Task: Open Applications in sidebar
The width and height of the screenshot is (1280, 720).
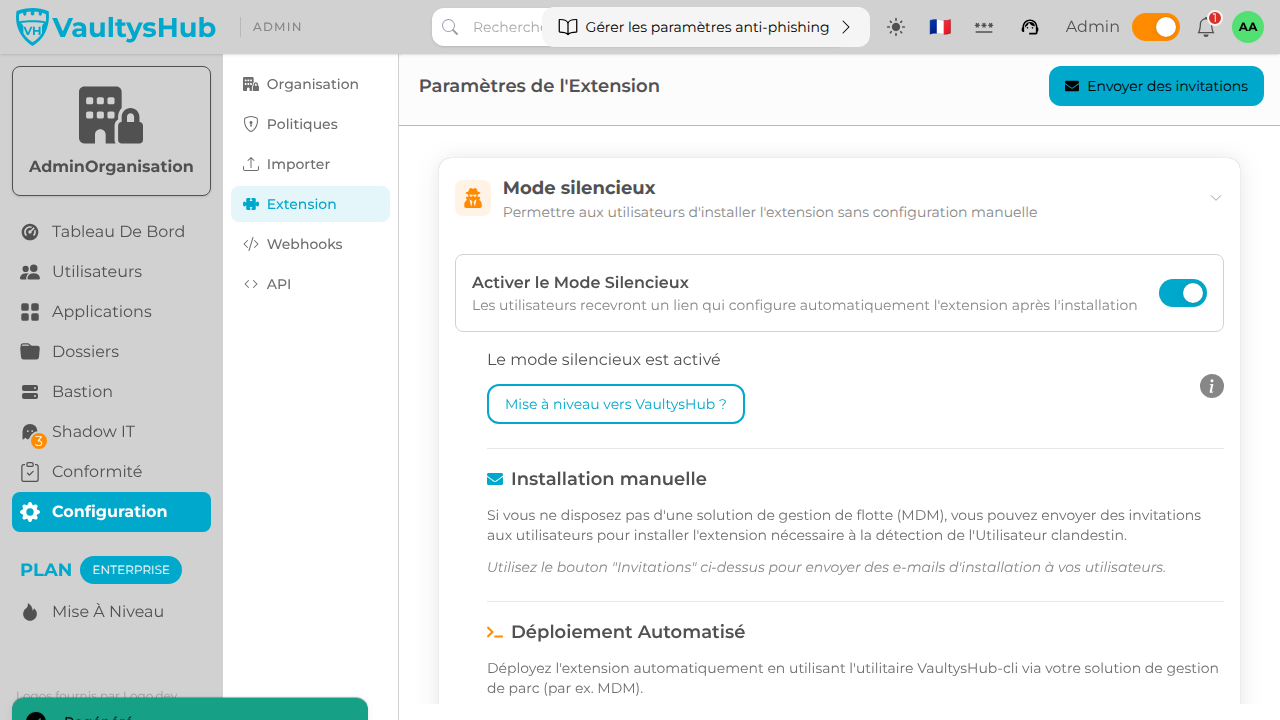Action: coord(111,311)
